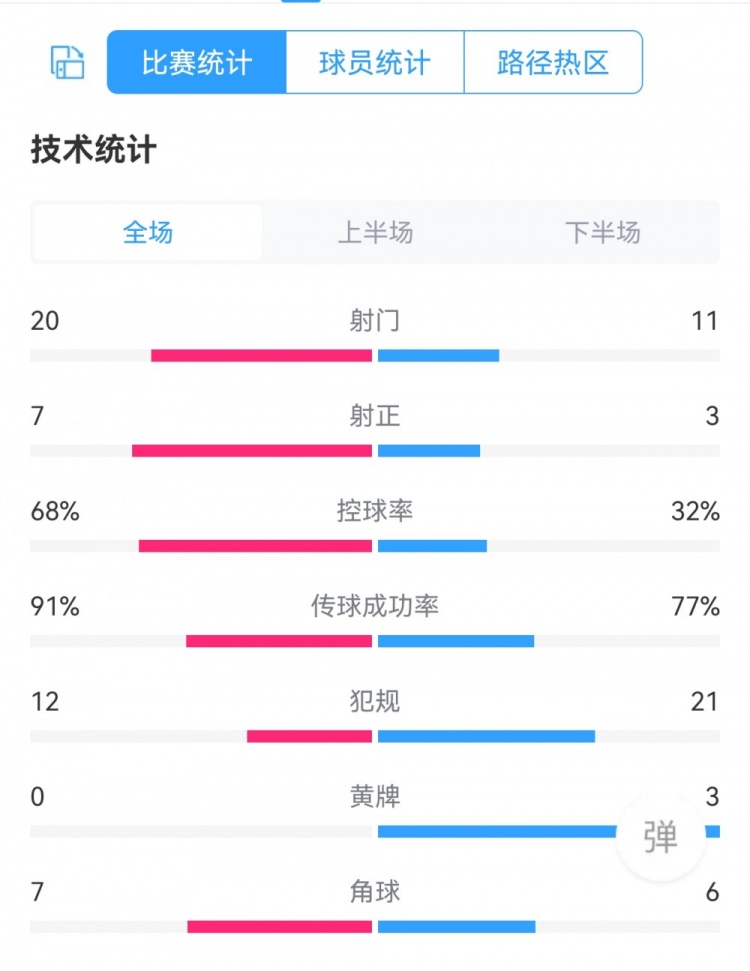
Task: Open the 路径热区 tab
Action: (x=553, y=63)
